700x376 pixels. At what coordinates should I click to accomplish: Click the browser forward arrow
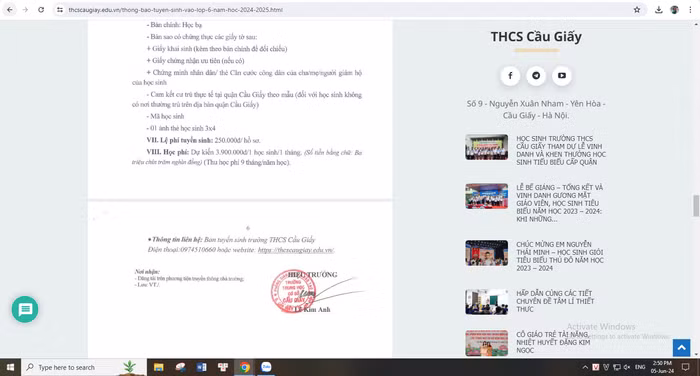(25, 9)
